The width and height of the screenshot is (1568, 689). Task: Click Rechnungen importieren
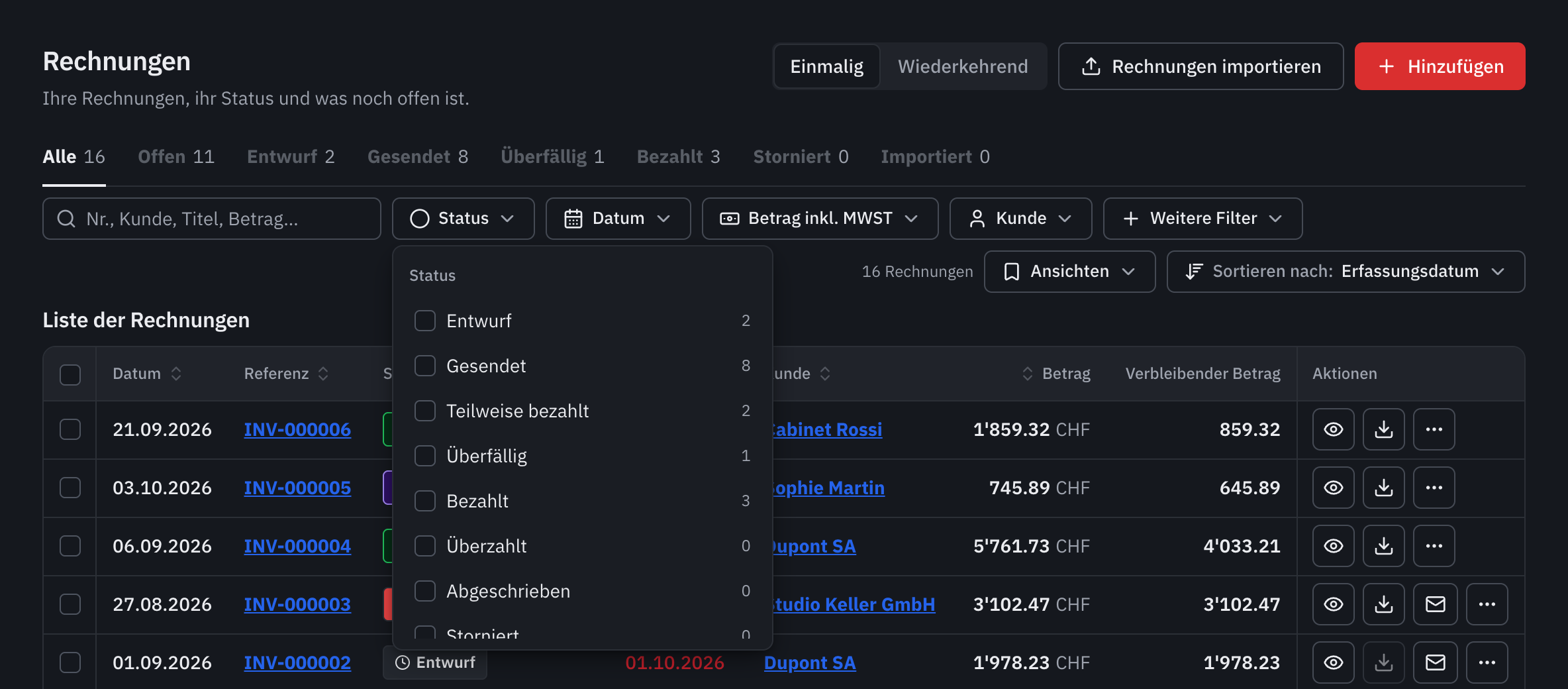click(x=1201, y=66)
